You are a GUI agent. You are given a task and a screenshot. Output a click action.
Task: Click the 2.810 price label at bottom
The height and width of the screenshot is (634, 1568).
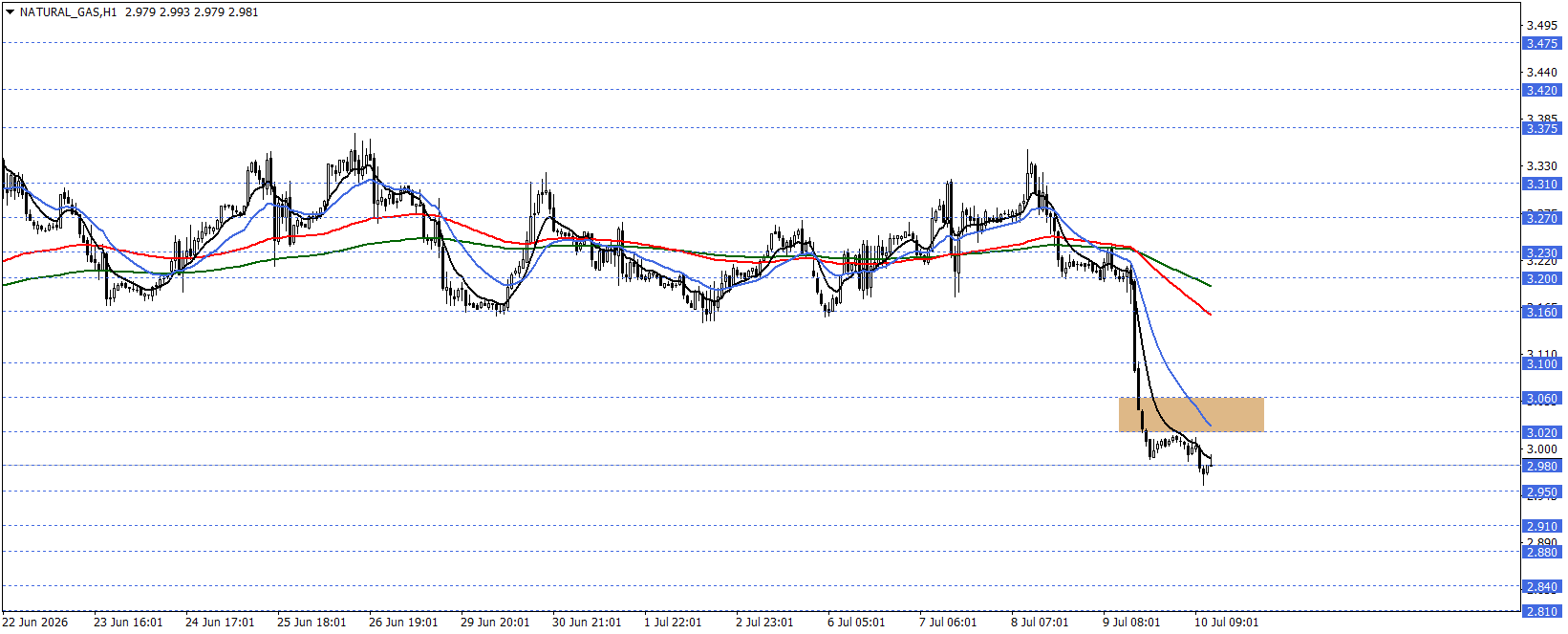(x=1541, y=611)
